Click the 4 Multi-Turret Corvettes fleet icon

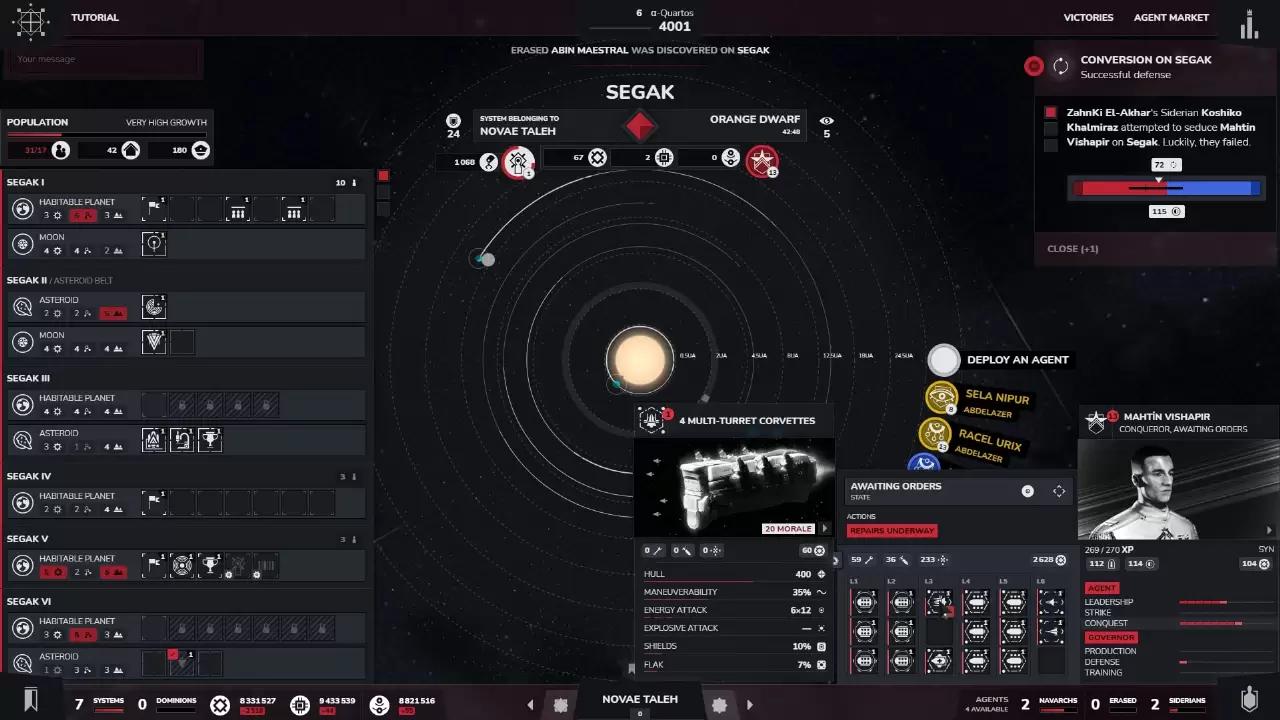[x=652, y=420]
